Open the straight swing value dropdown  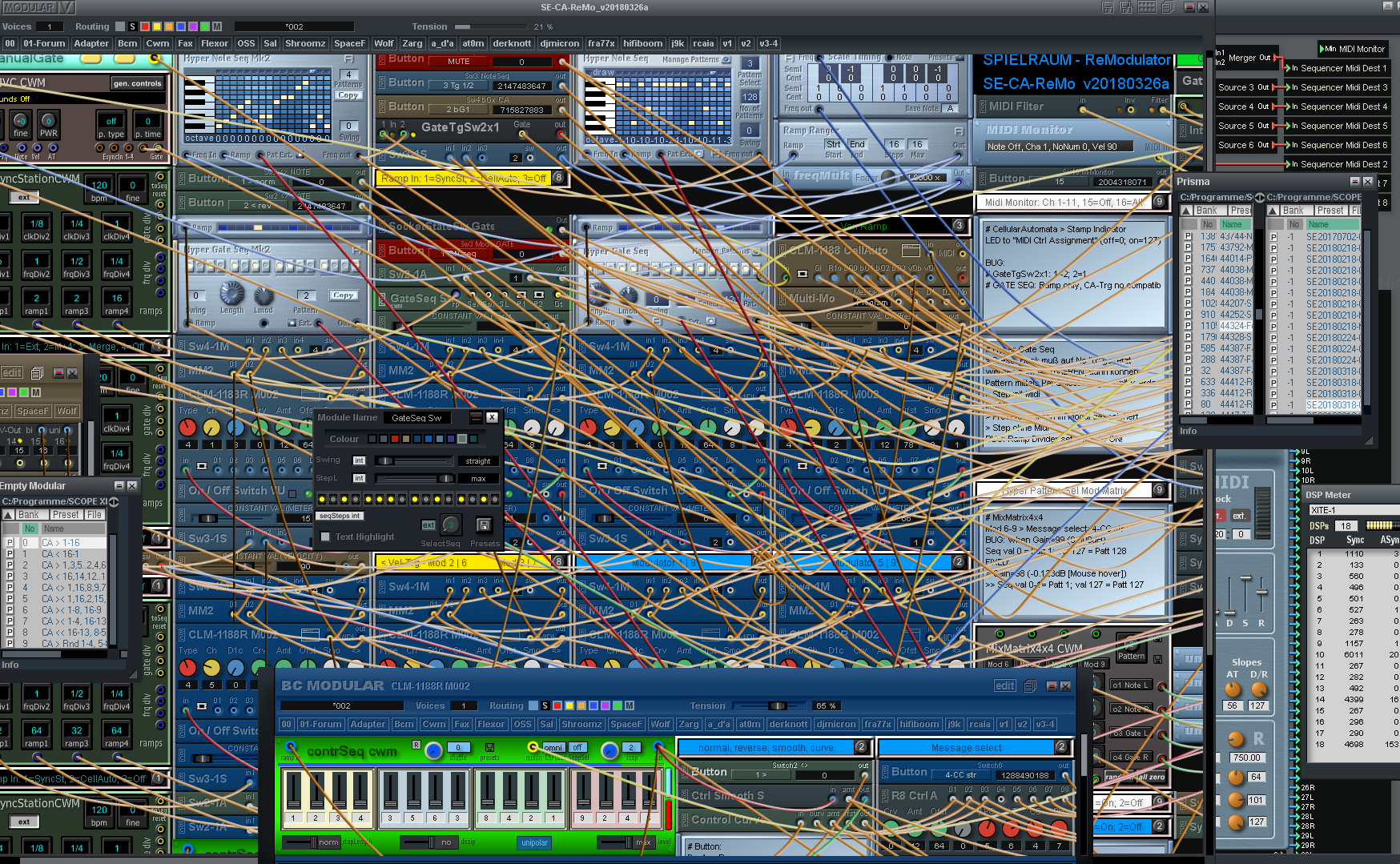478,461
